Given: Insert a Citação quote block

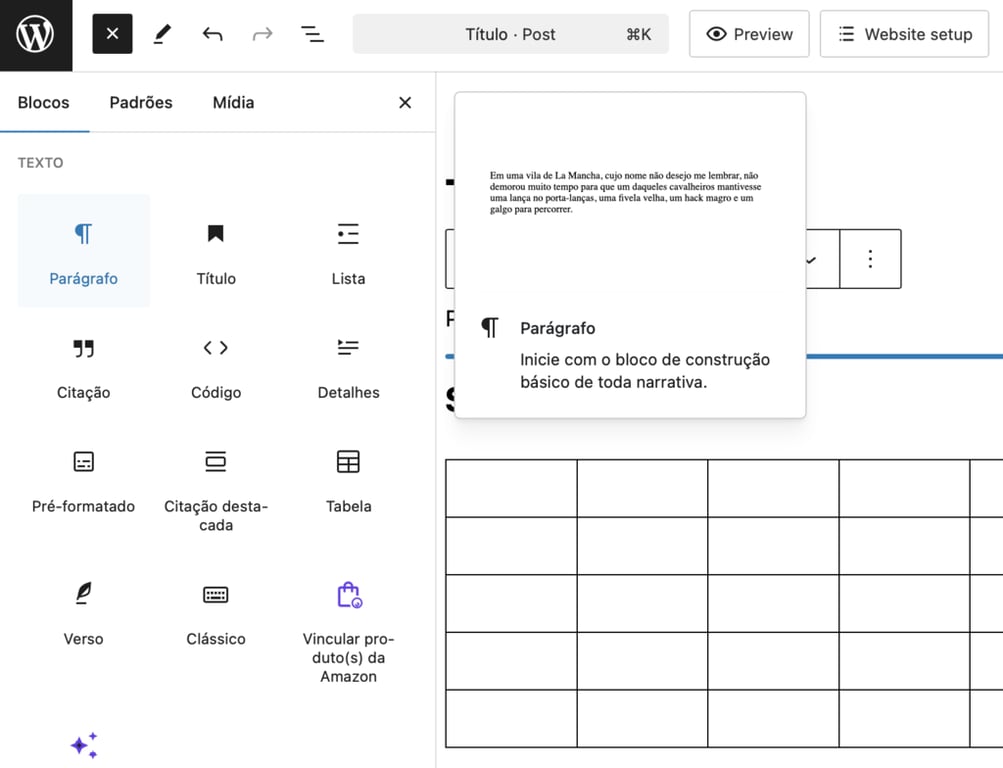Looking at the screenshot, I should coord(84,364).
